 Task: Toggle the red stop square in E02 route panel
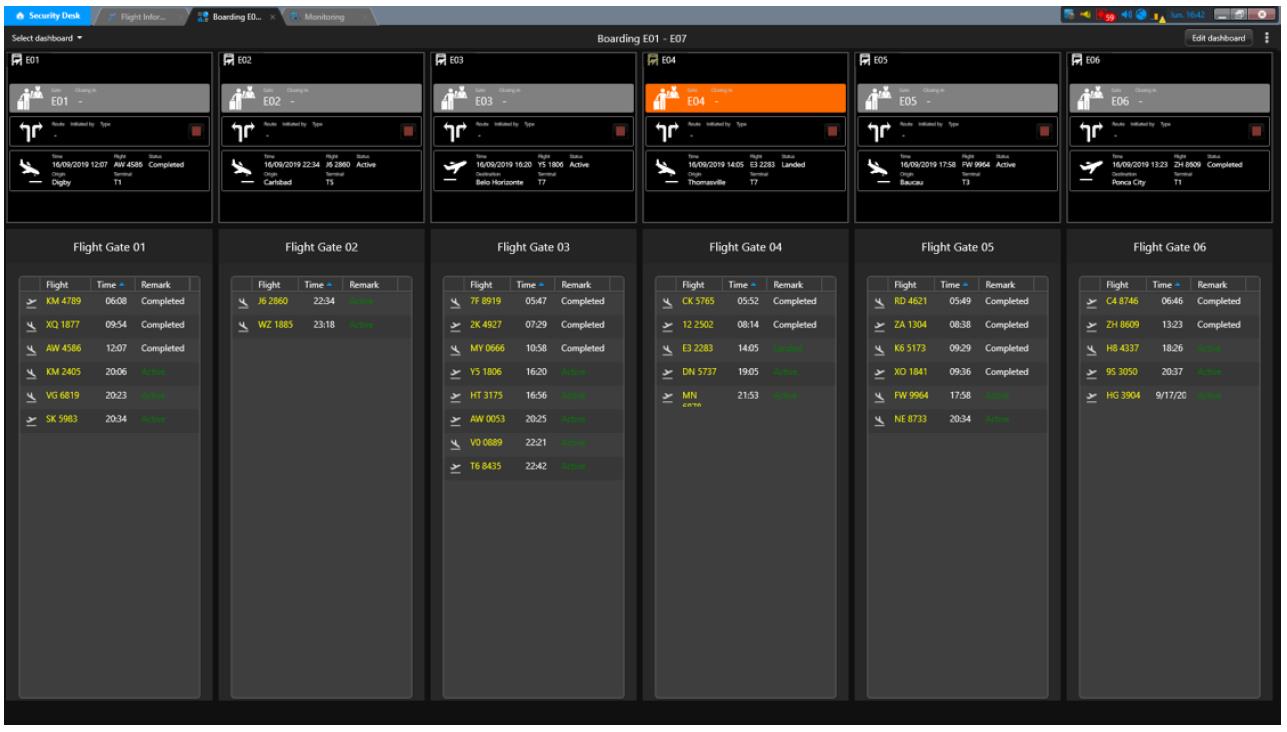point(408,131)
